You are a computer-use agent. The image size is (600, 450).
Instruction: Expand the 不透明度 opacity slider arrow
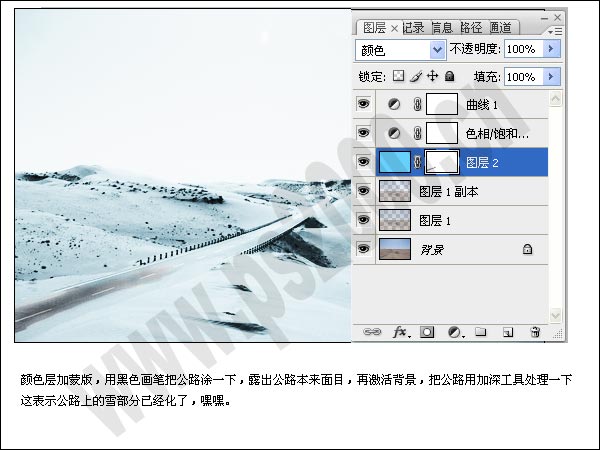(552, 49)
